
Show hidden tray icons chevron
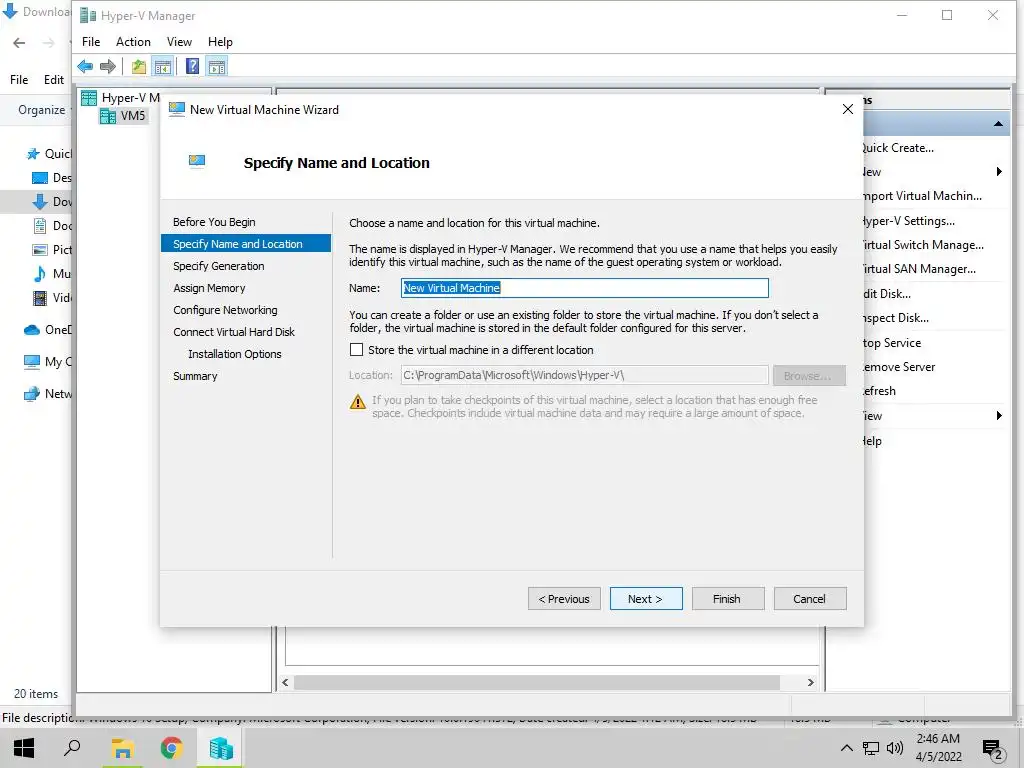[846, 748]
